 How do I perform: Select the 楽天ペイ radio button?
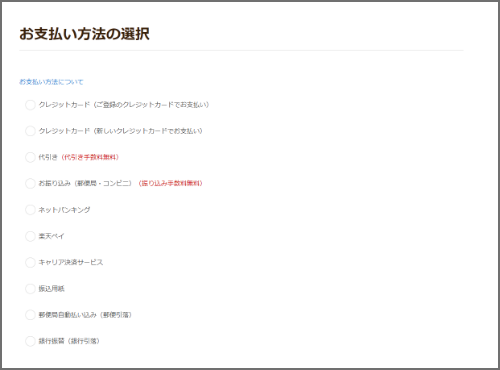coord(30,236)
